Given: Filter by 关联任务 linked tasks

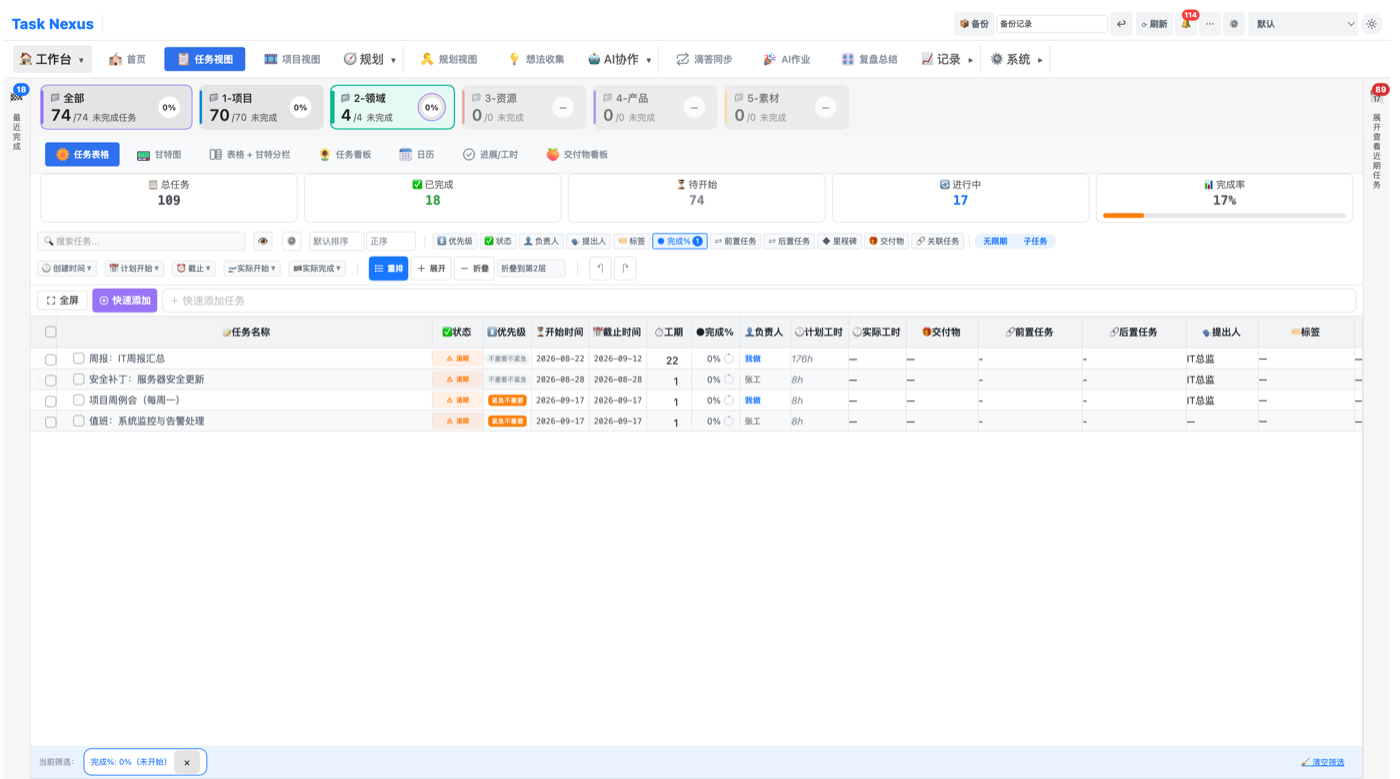Looking at the screenshot, I should 938,241.
